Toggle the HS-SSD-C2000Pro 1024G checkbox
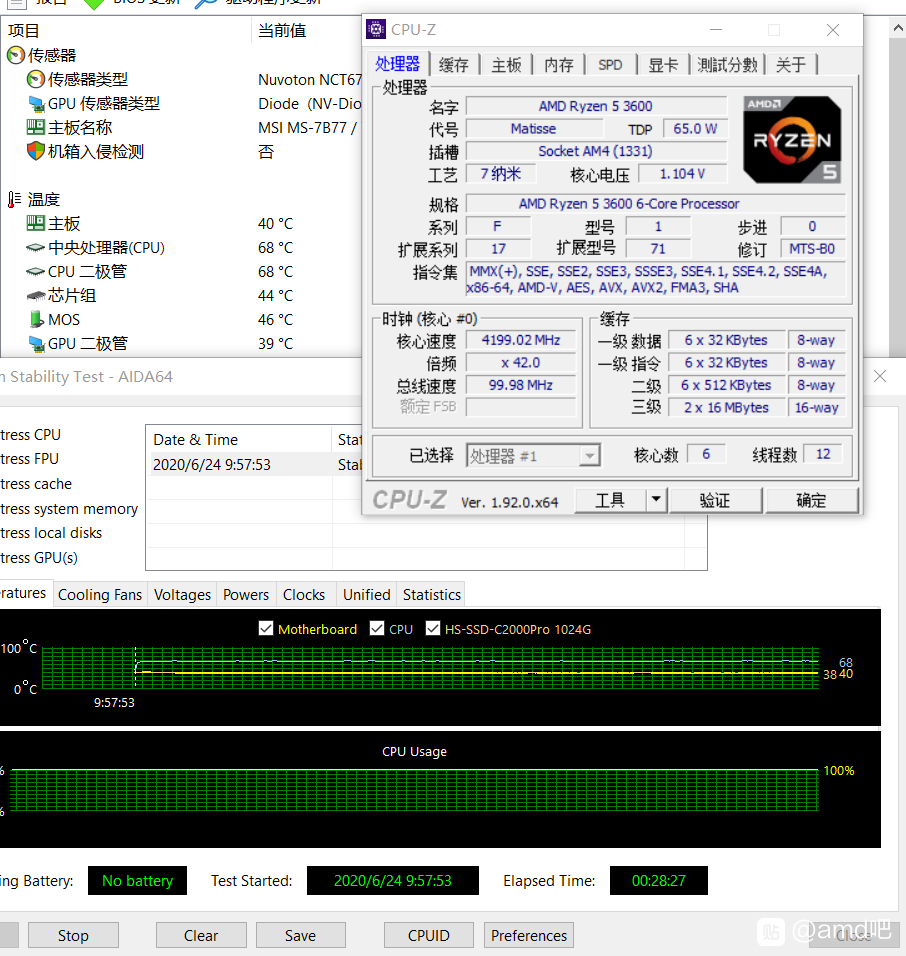The image size is (906, 956). (x=433, y=629)
